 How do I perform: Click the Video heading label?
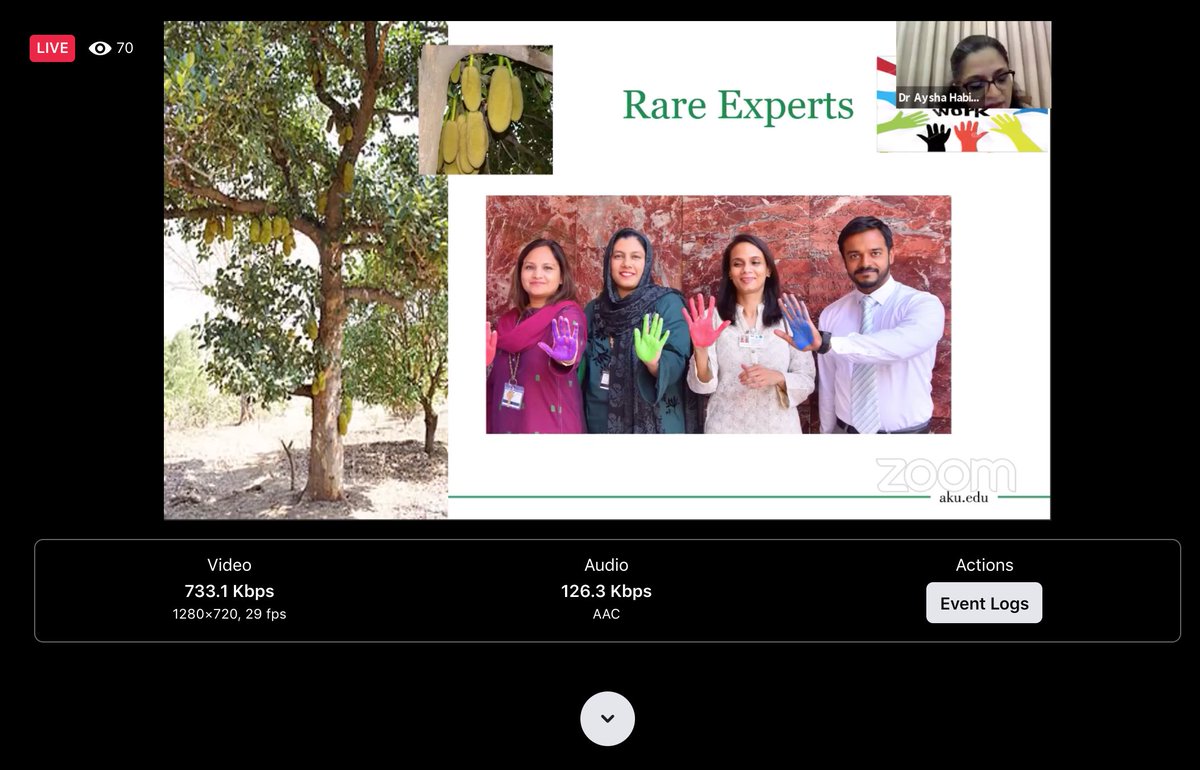pyautogui.click(x=229, y=565)
